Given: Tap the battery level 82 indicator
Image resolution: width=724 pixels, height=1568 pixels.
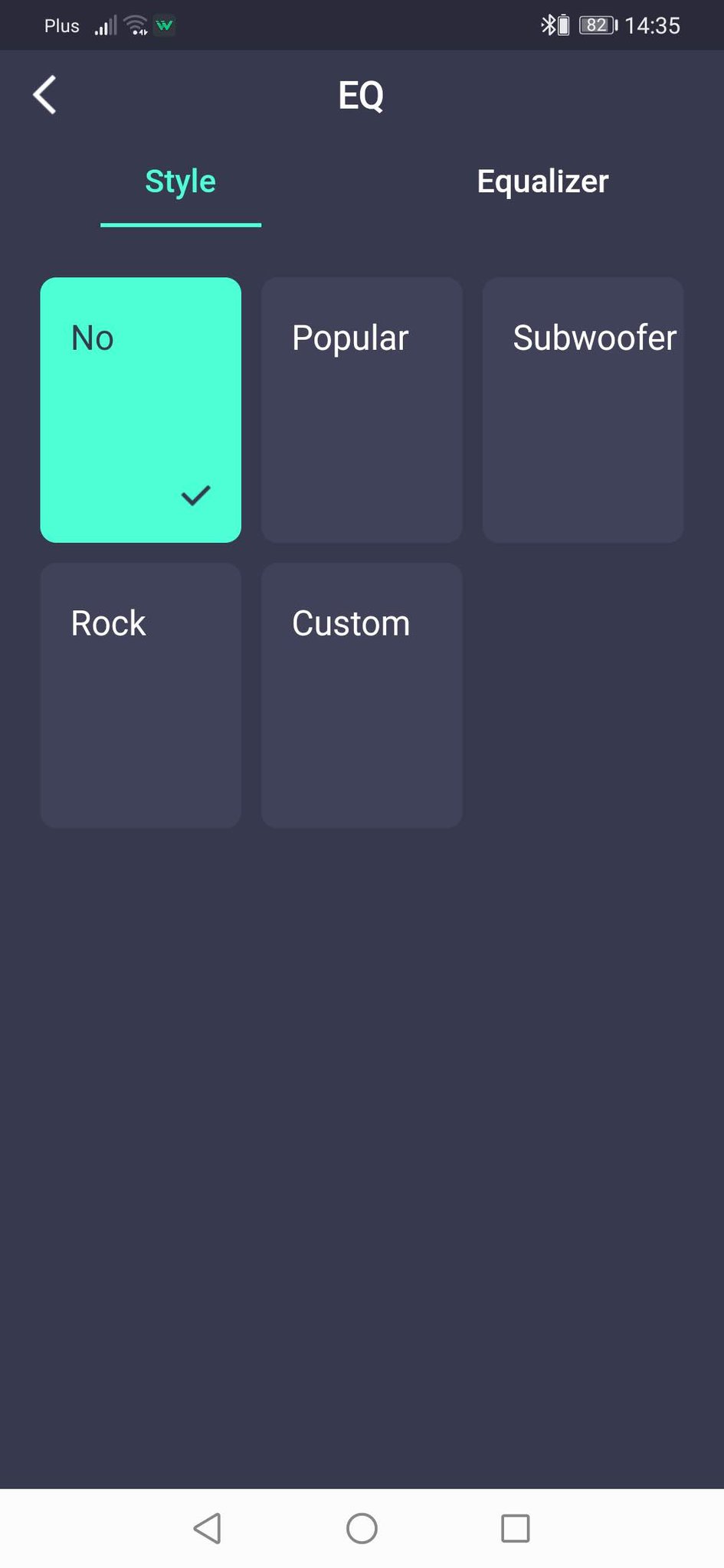Looking at the screenshot, I should (598, 25).
